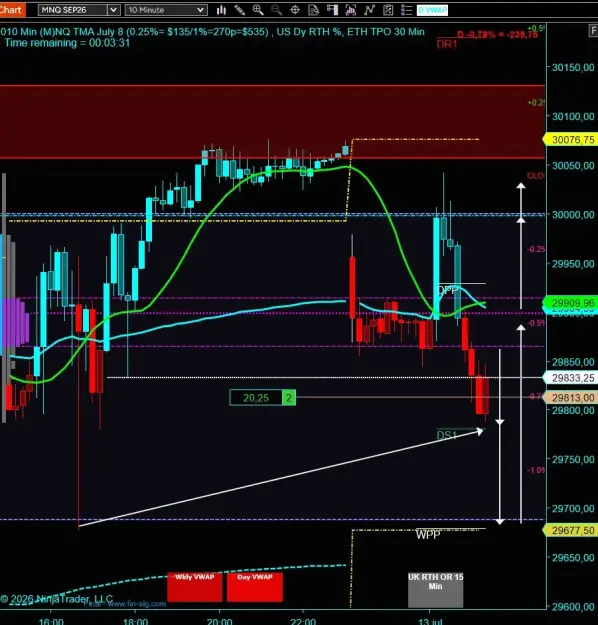Click the DPP pivot label
This screenshot has width=598, height=625.
tap(447, 290)
